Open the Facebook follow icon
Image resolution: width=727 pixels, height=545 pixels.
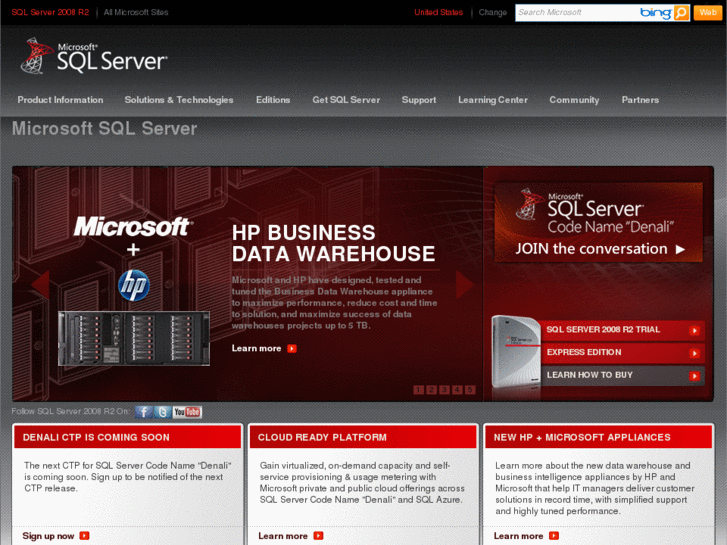(144, 412)
